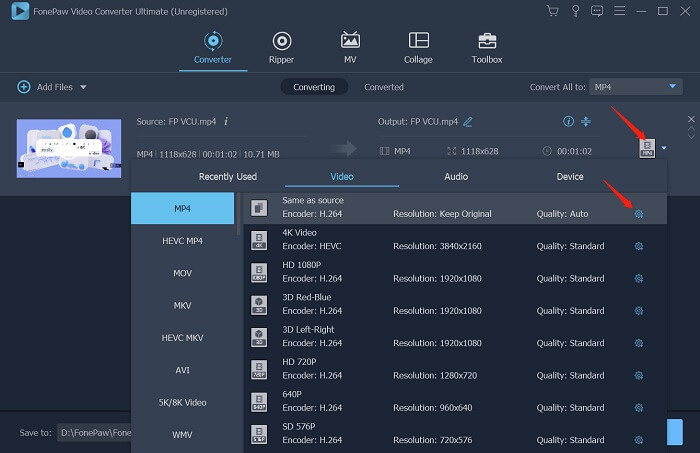Screen dimensions: 700x453
Task: Open settings gear for HD 1080P
Action: point(639,278)
